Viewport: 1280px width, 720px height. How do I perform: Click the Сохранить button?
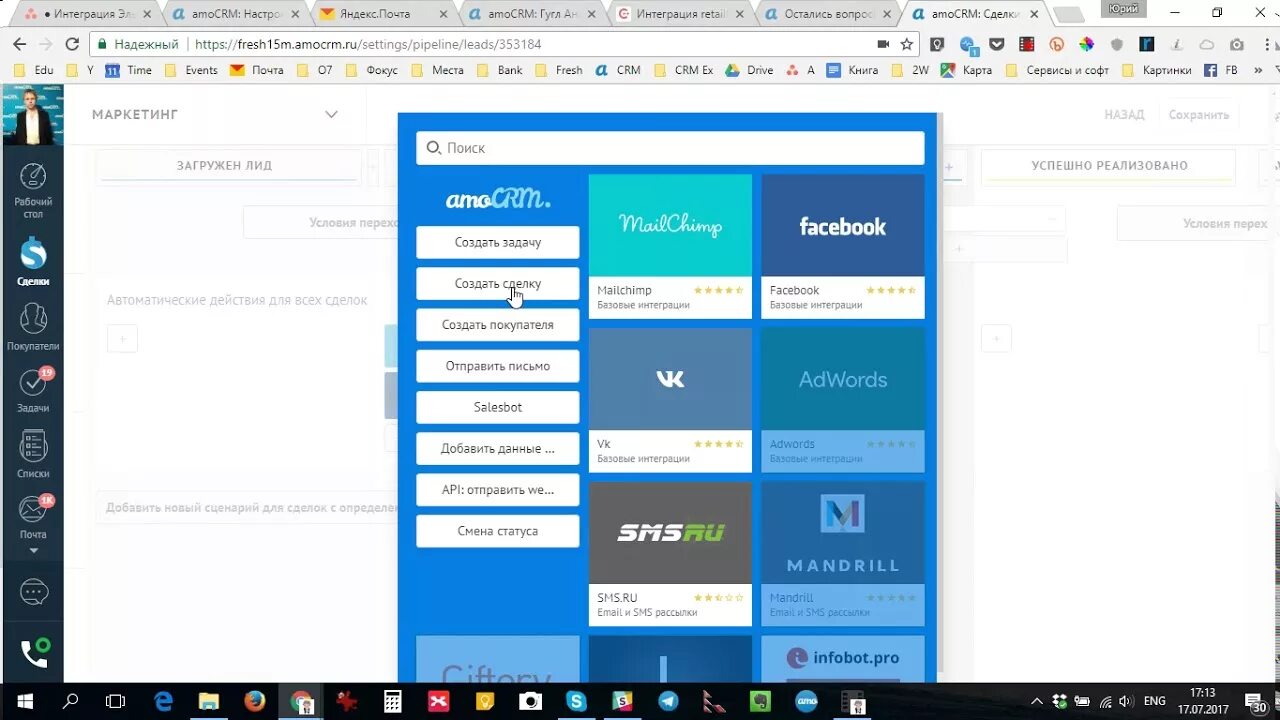1199,115
